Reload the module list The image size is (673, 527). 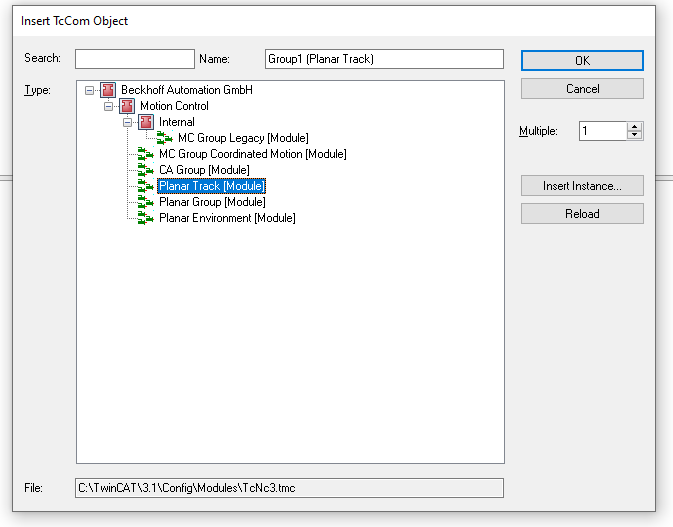[x=582, y=214]
